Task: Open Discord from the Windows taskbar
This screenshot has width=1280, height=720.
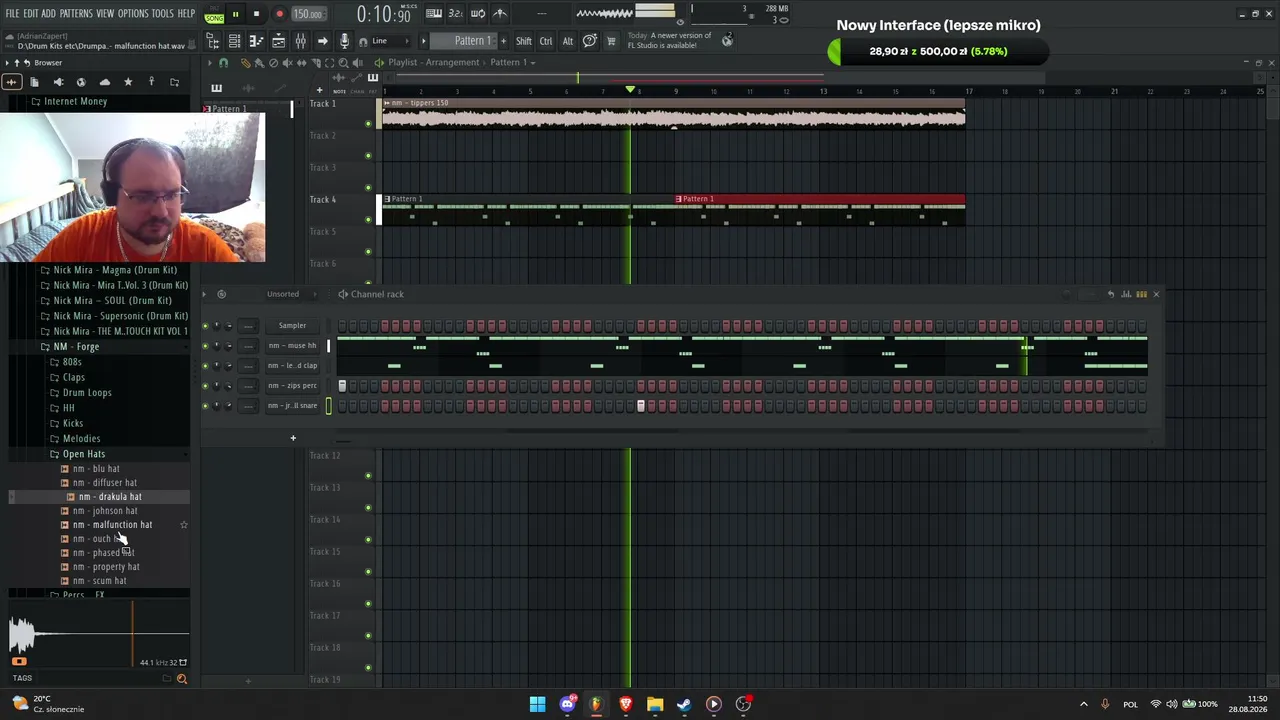Action: (x=568, y=704)
